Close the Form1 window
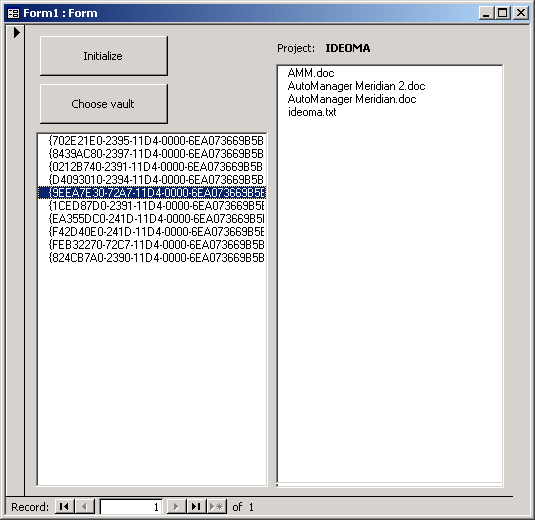Viewport: 535px width, 520px height. pyautogui.click(x=521, y=13)
